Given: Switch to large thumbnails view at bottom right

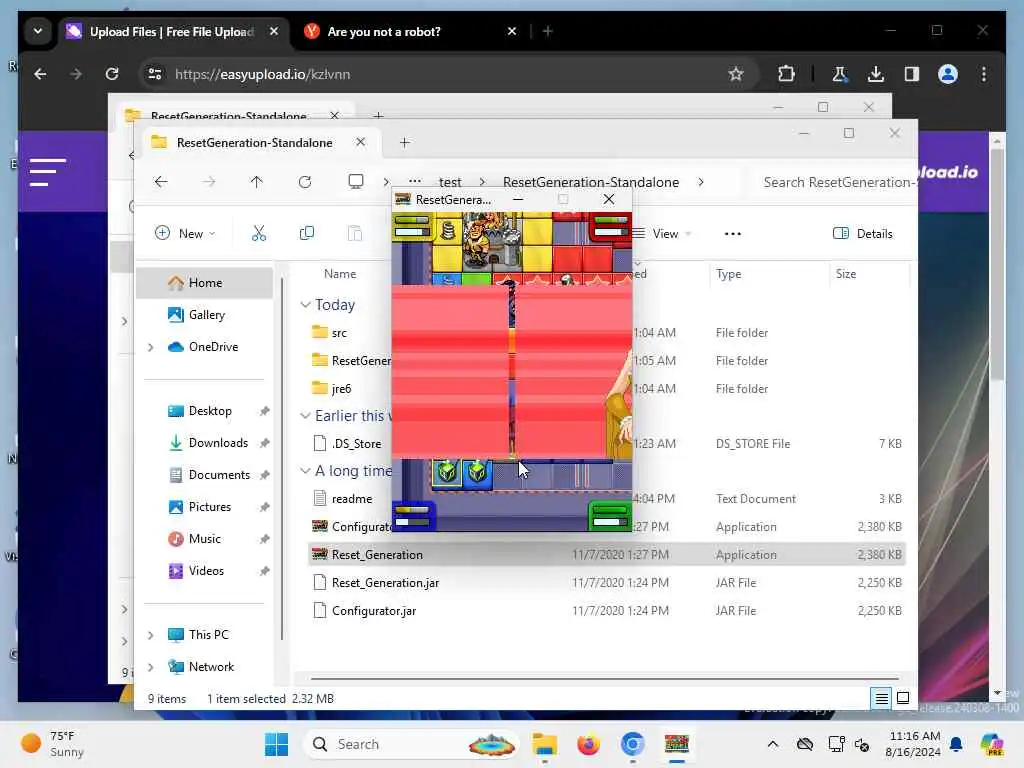Looking at the screenshot, I should click(903, 698).
